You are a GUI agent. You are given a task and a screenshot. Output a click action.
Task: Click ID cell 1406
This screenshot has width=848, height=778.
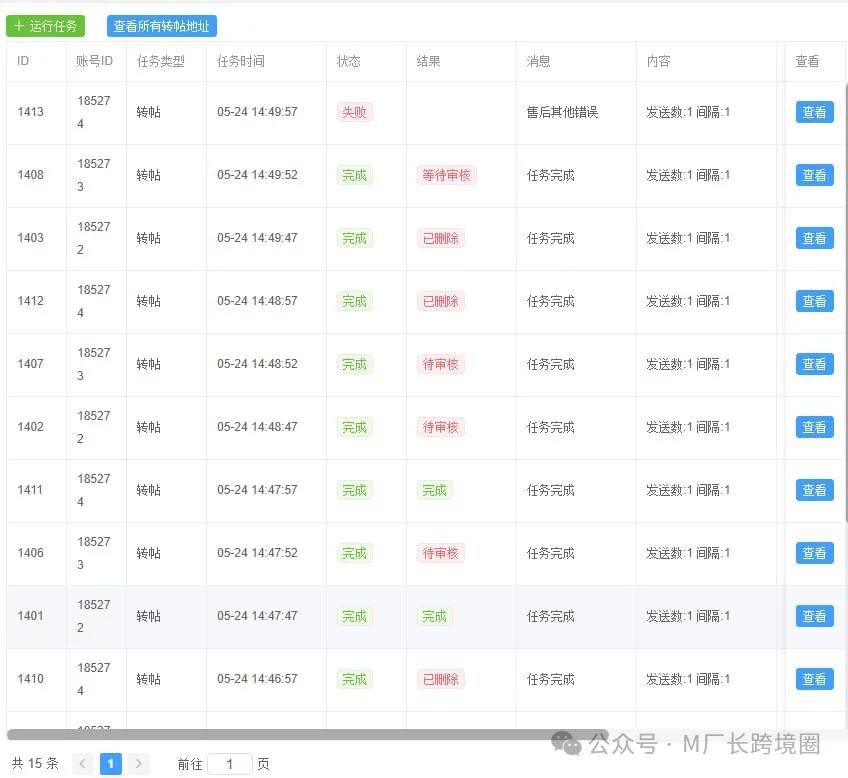30,553
